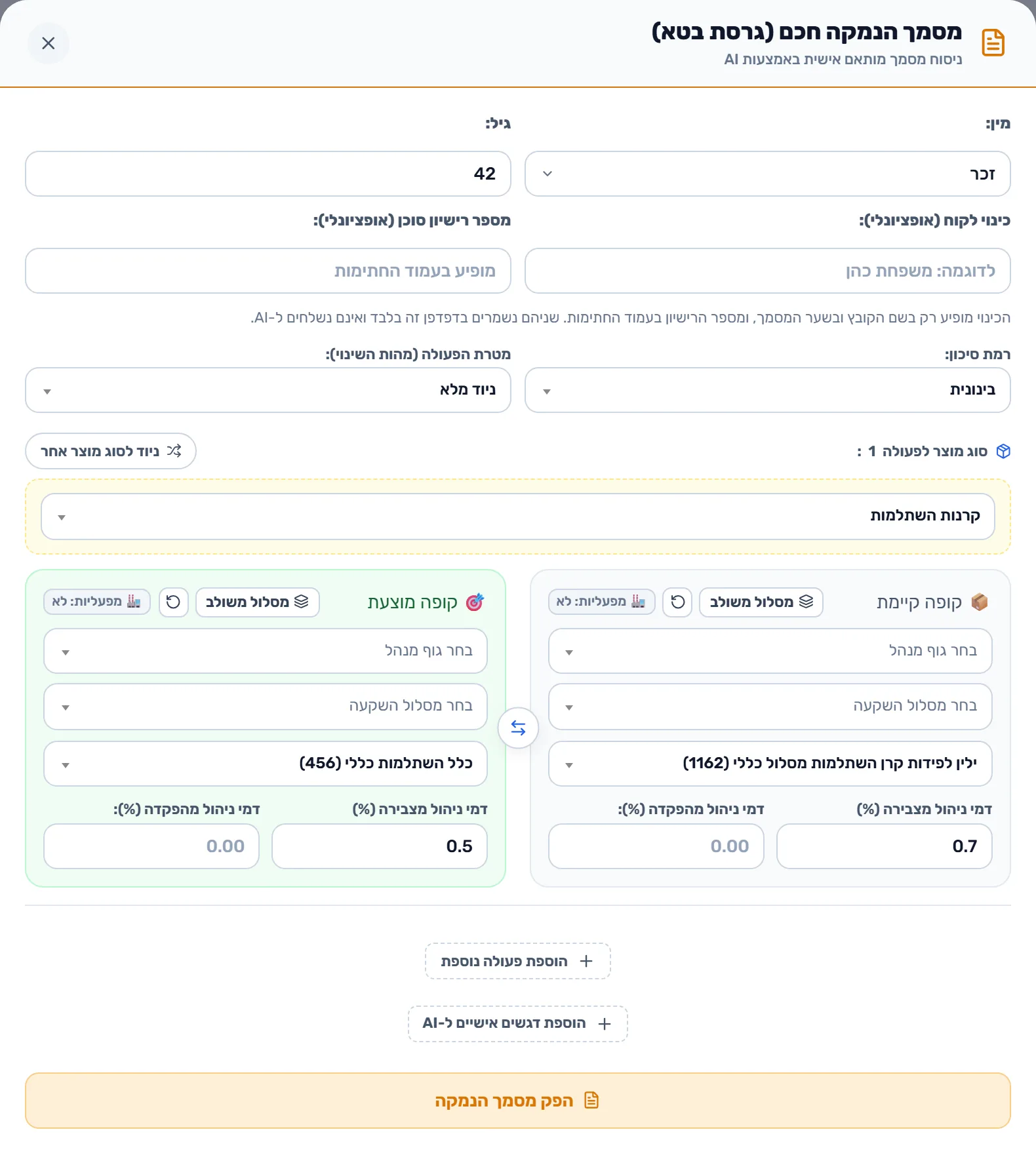
Task: Click ניוד לסוג מוצר אחר button
Action: (x=111, y=451)
